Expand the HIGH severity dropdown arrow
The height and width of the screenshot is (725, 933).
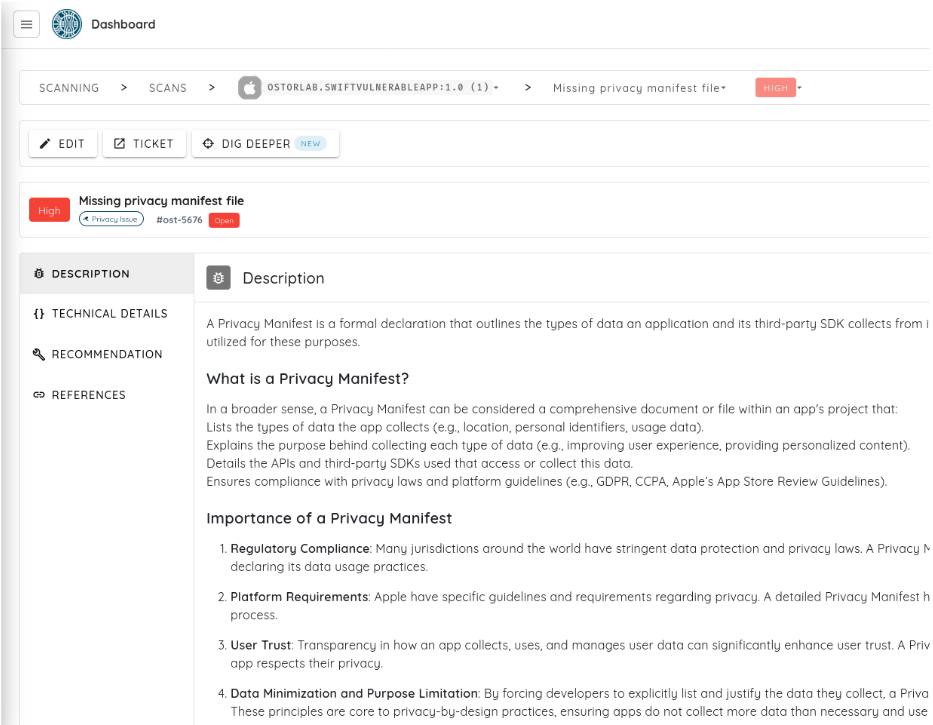(x=800, y=88)
